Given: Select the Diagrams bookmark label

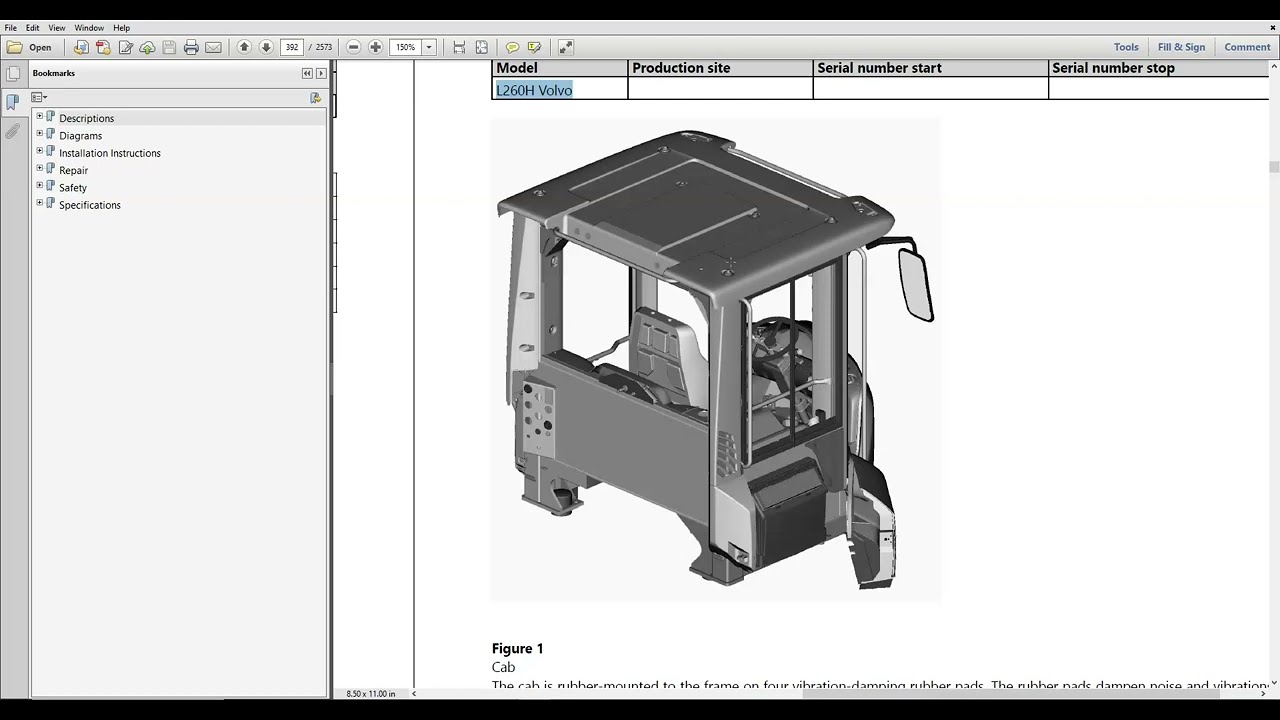Looking at the screenshot, I should point(80,136).
